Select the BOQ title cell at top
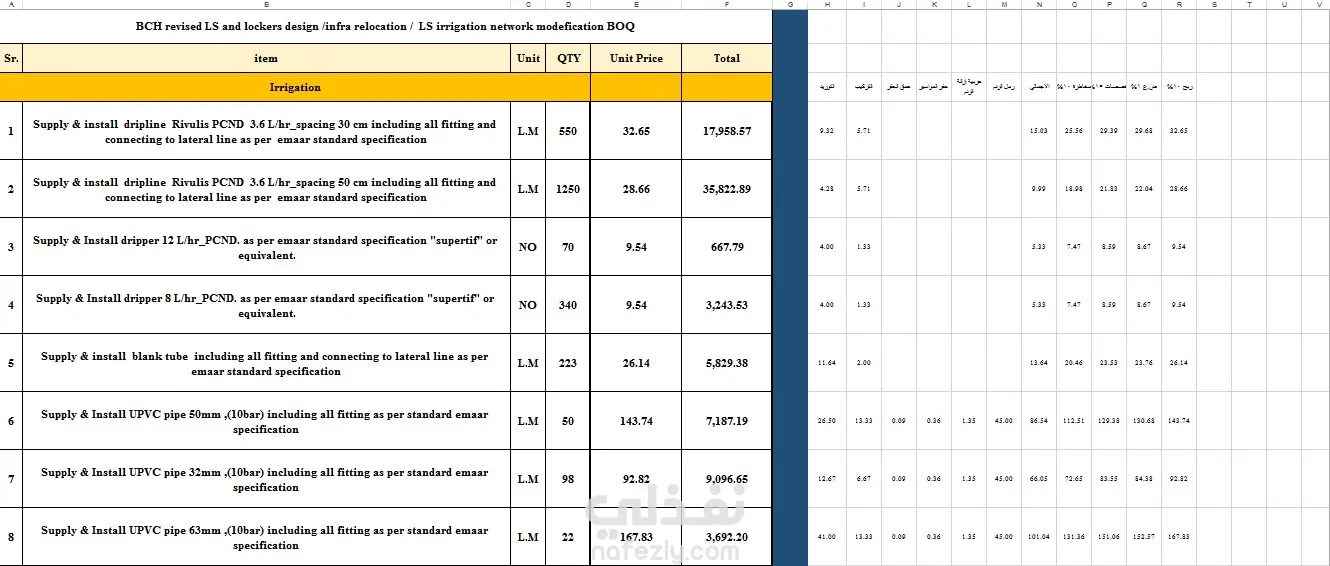The height and width of the screenshot is (566, 1330). point(386,26)
